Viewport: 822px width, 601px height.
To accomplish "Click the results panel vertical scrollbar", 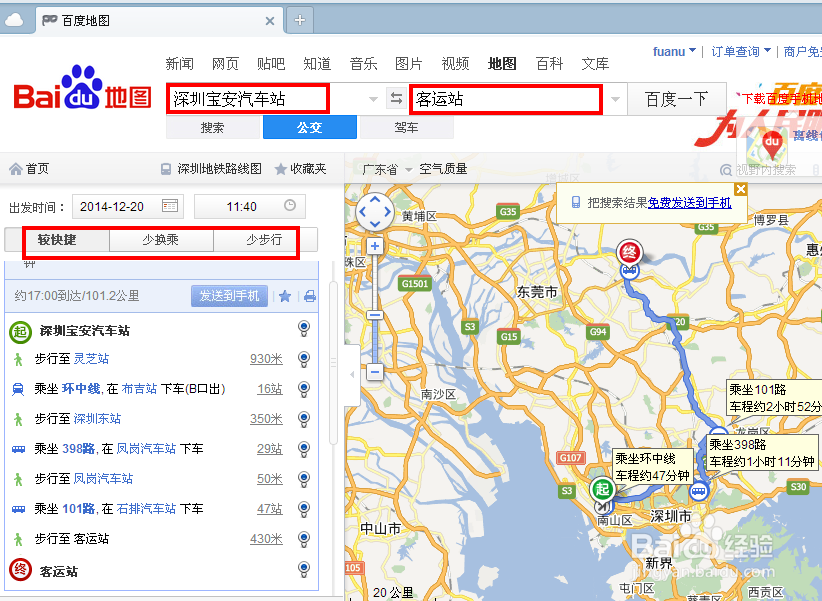I will [x=333, y=363].
